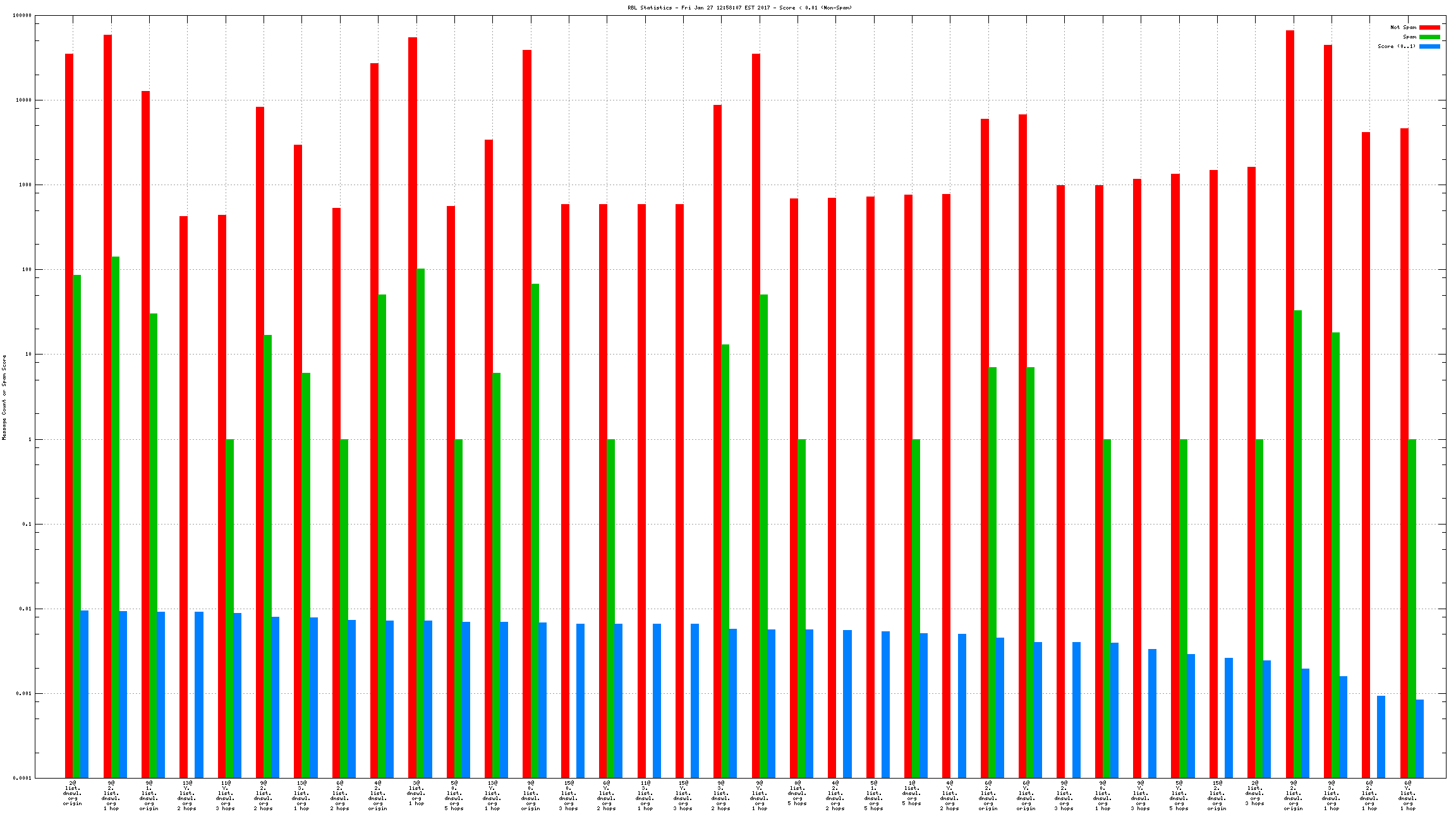This screenshot has width=1456, height=819.
Task: Click the RBL Statistics chart title
Action: [739, 8]
